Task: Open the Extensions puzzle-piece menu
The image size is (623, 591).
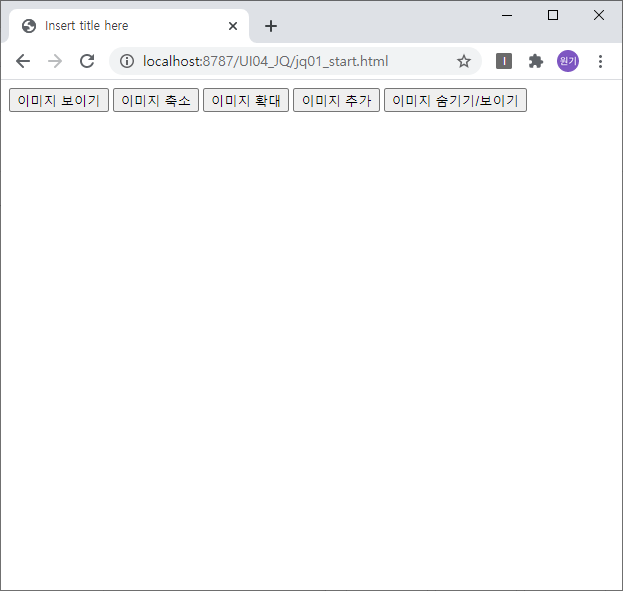Action: tap(536, 61)
